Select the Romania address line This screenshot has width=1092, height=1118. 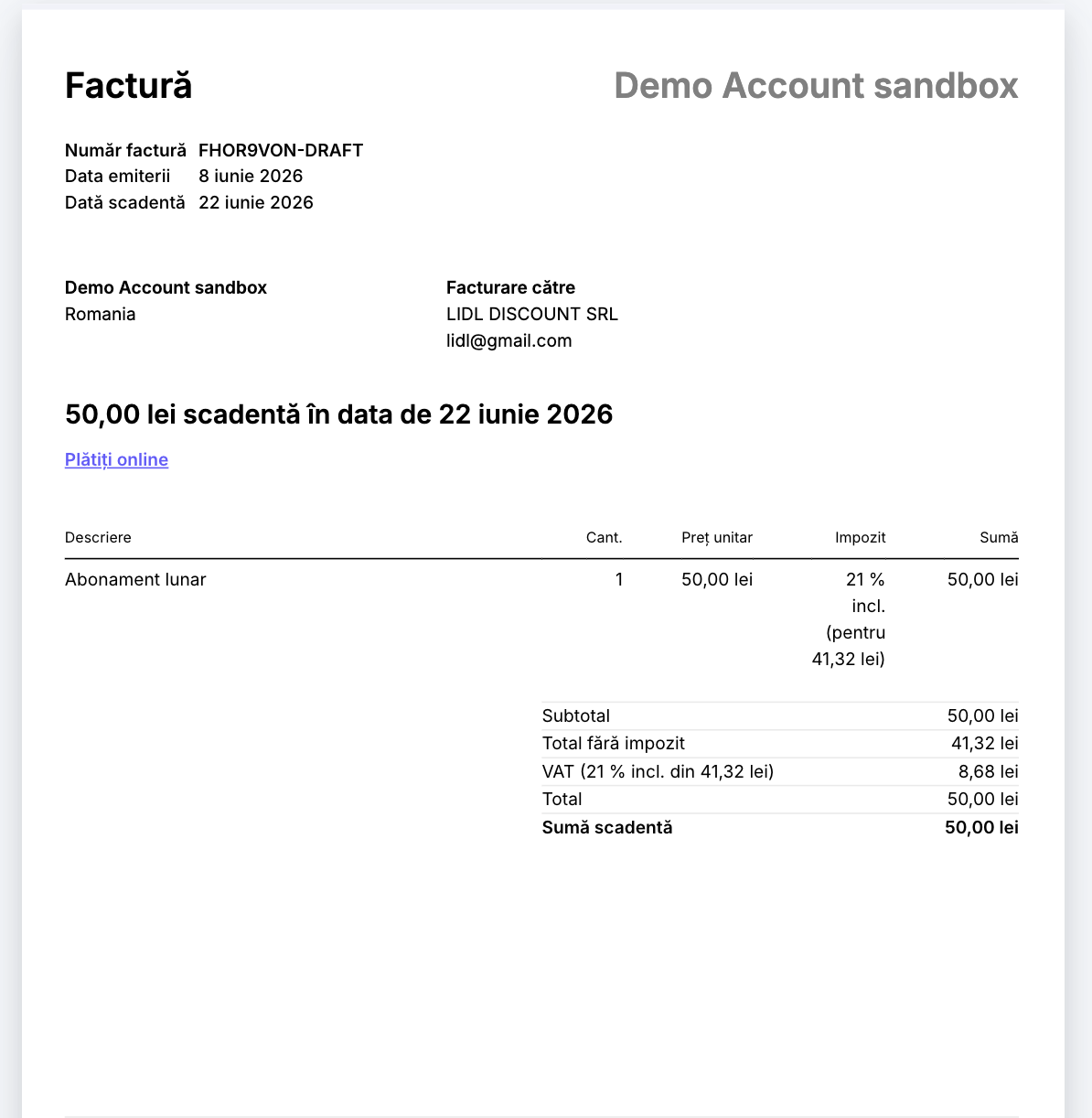101,314
